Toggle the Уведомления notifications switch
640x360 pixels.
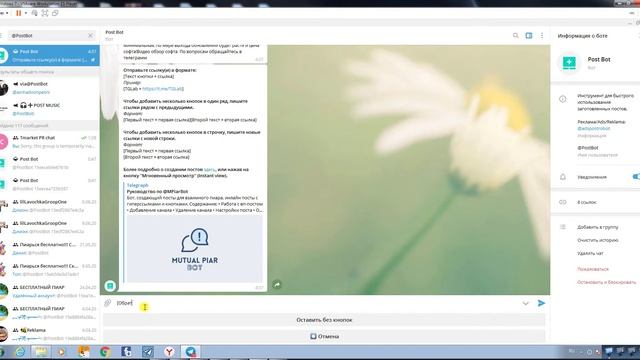[x=636, y=177]
